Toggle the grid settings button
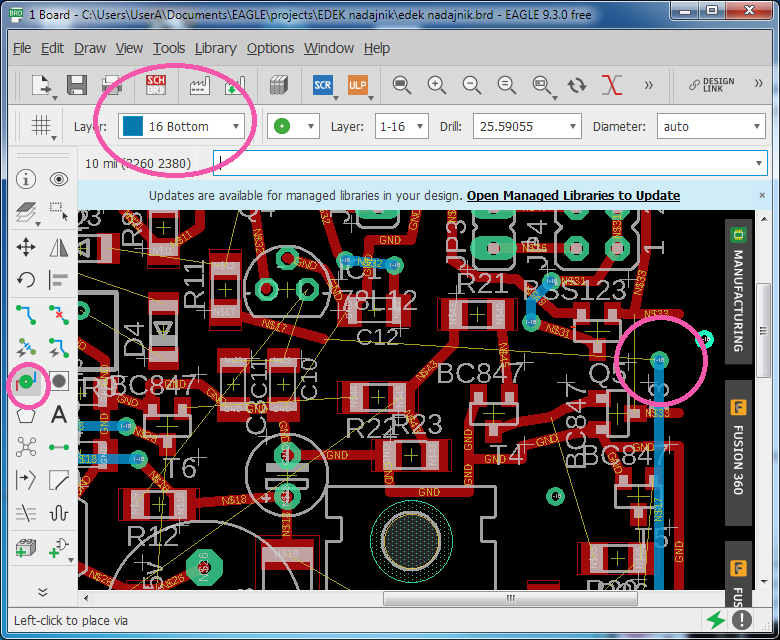This screenshot has width=780, height=640. click(x=41, y=127)
